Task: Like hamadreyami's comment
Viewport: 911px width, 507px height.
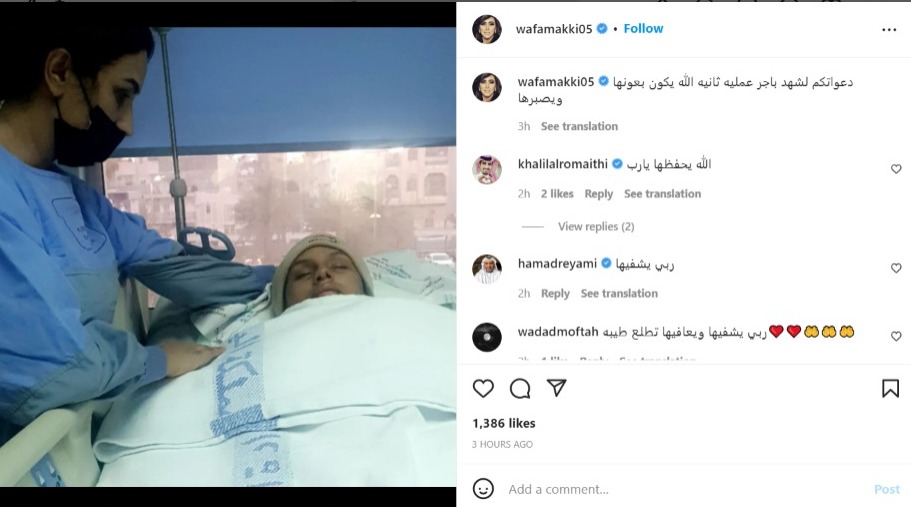Action: 896,268
